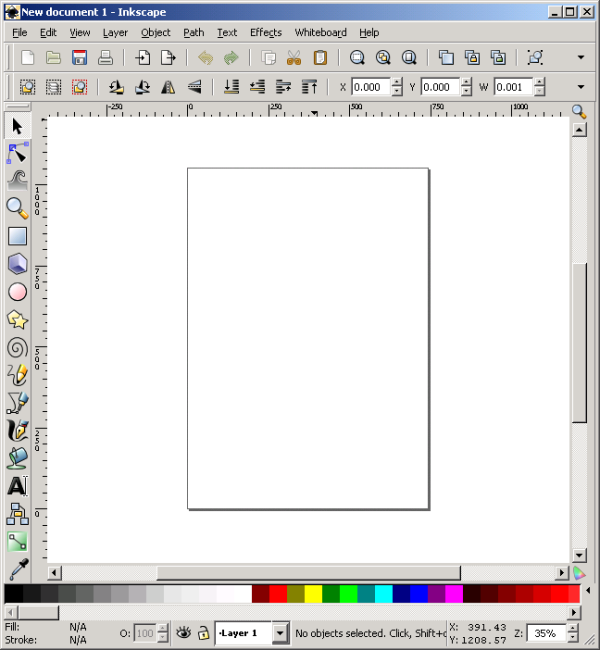This screenshot has width=600, height=650.
Task: Open the Layer 1 dropdown
Action: tap(280, 633)
